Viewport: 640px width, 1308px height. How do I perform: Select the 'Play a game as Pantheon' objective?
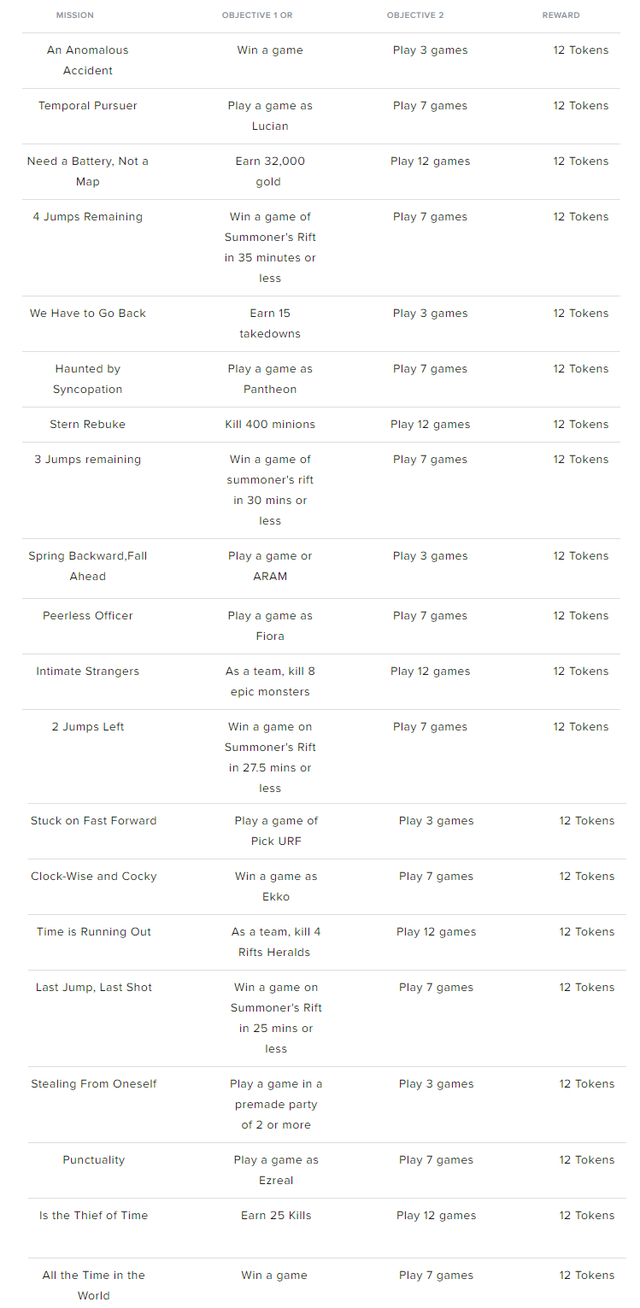[270, 379]
